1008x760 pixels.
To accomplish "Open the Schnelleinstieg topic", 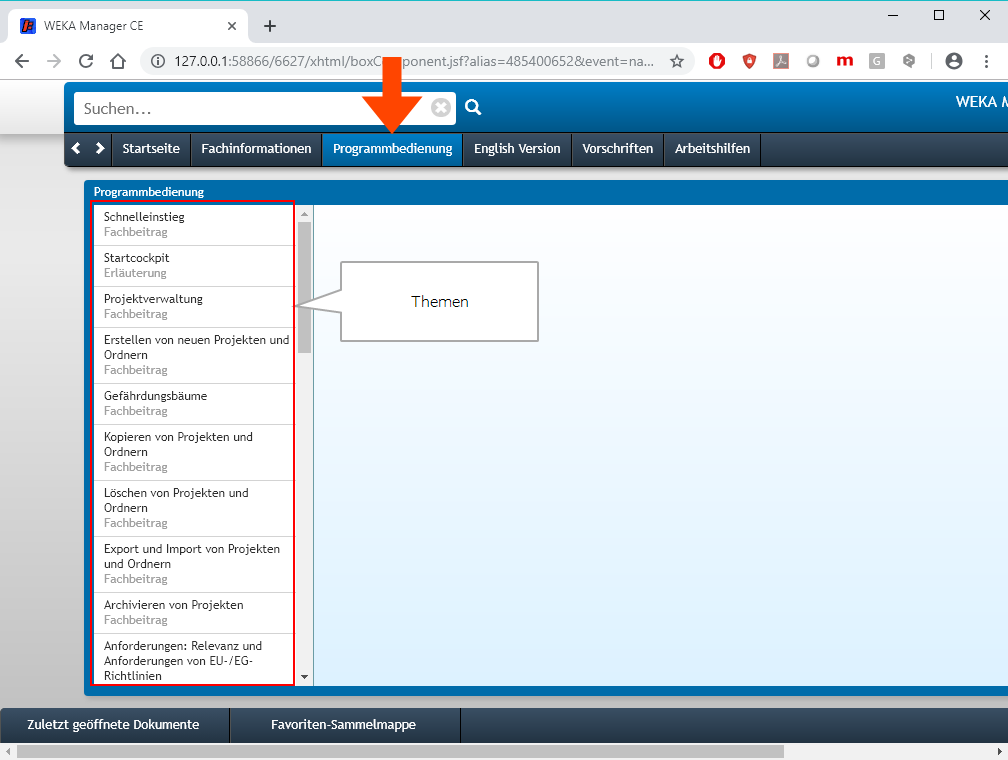I will point(144,217).
